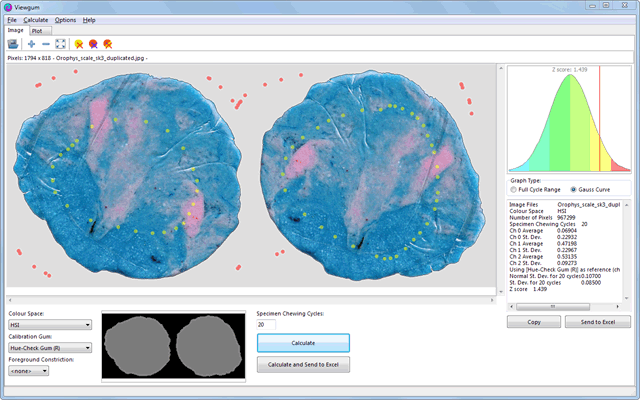The height and width of the screenshot is (400, 640).
Task: Click the red-purple circle marker tool icon
Action: (93, 44)
